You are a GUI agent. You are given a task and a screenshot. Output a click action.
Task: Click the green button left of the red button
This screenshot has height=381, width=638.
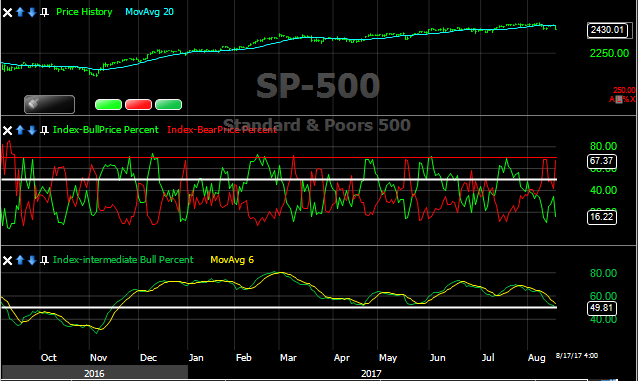click(108, 105)
